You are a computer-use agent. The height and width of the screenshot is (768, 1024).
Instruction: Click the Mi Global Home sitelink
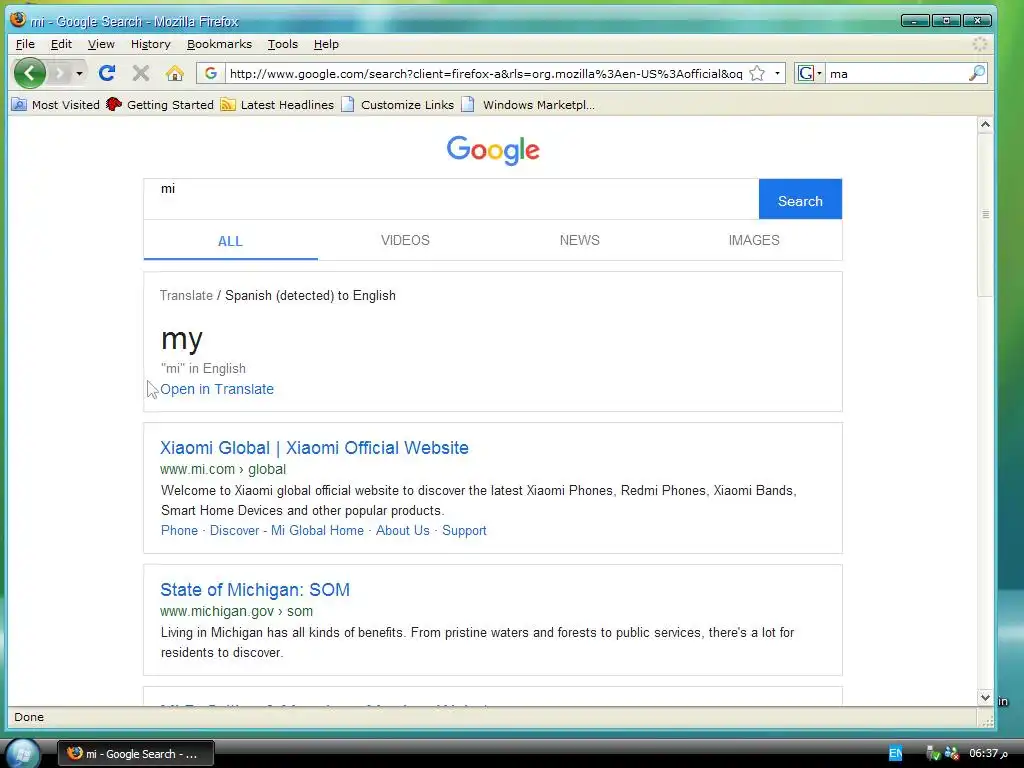[x=317, y=530]
